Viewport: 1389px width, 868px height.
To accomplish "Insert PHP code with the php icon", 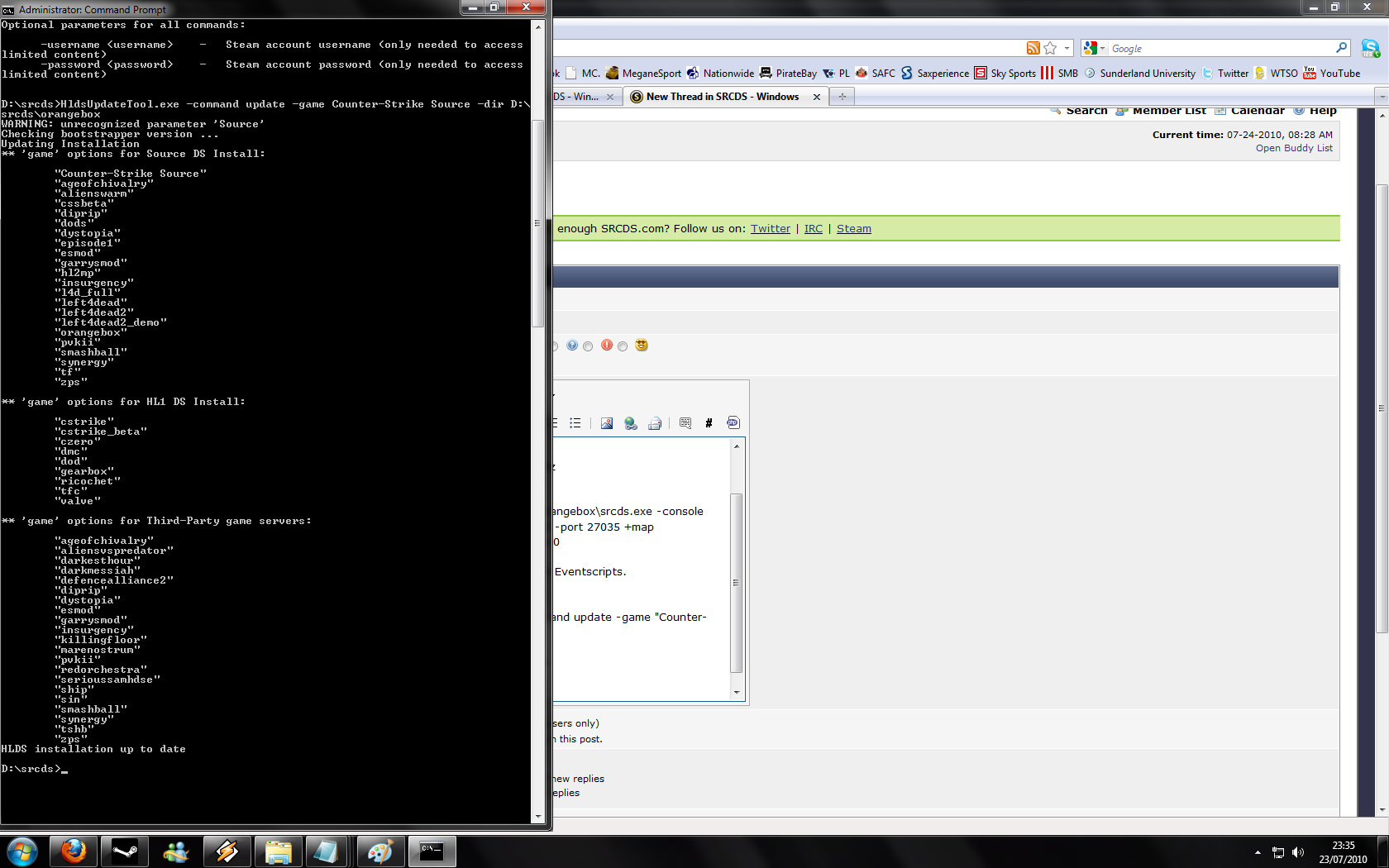I will [x=733, y=422].
